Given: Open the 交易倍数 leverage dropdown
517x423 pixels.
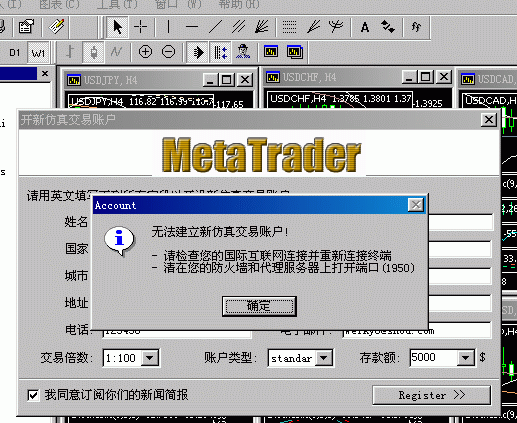Looking at the screenshot, I should [x=150, y=358].
